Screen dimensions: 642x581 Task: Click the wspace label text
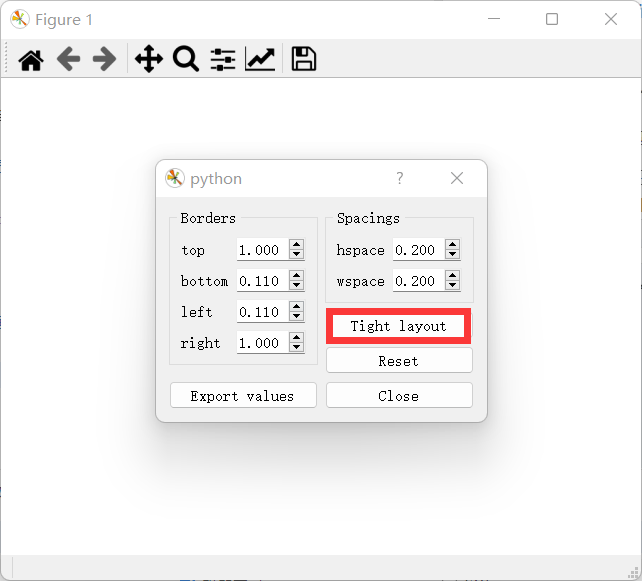360,281
